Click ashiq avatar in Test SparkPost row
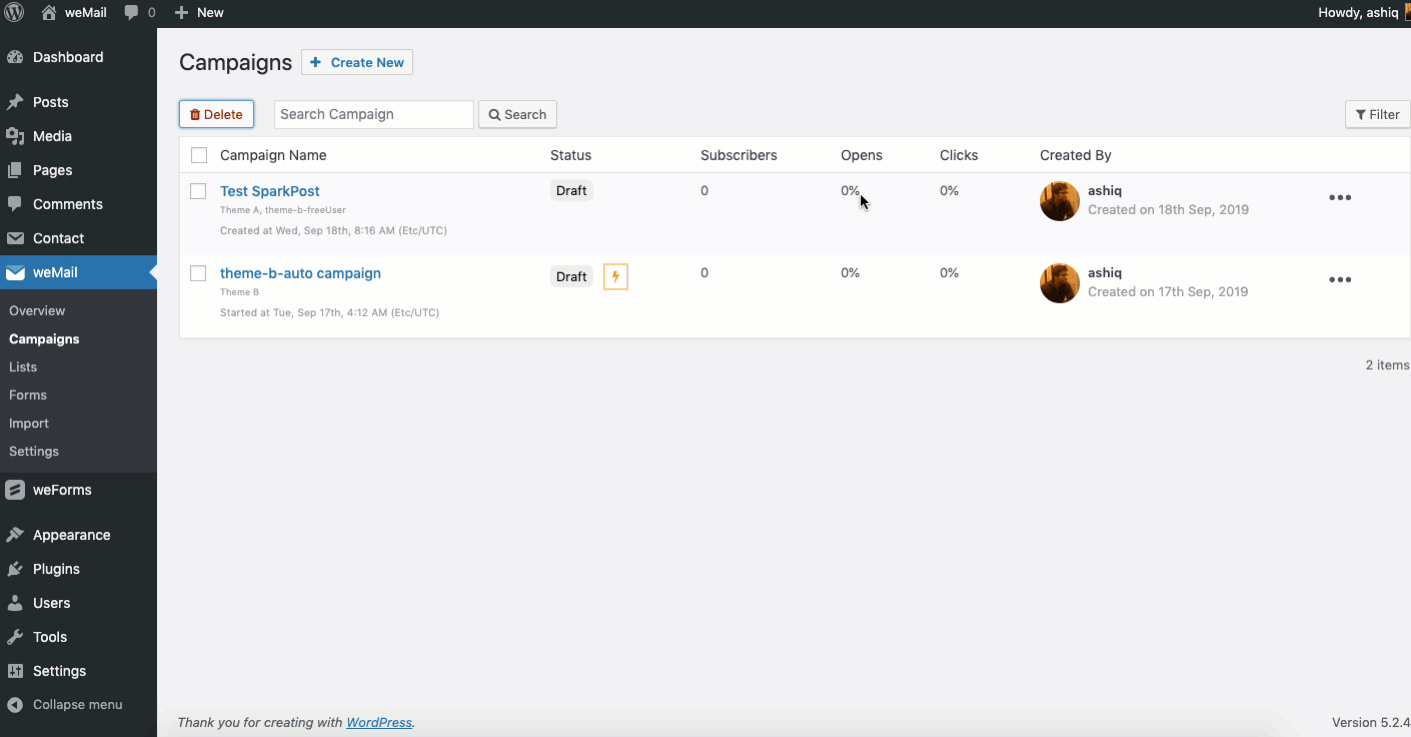The image size is (1411, 737). (1060, 201)
